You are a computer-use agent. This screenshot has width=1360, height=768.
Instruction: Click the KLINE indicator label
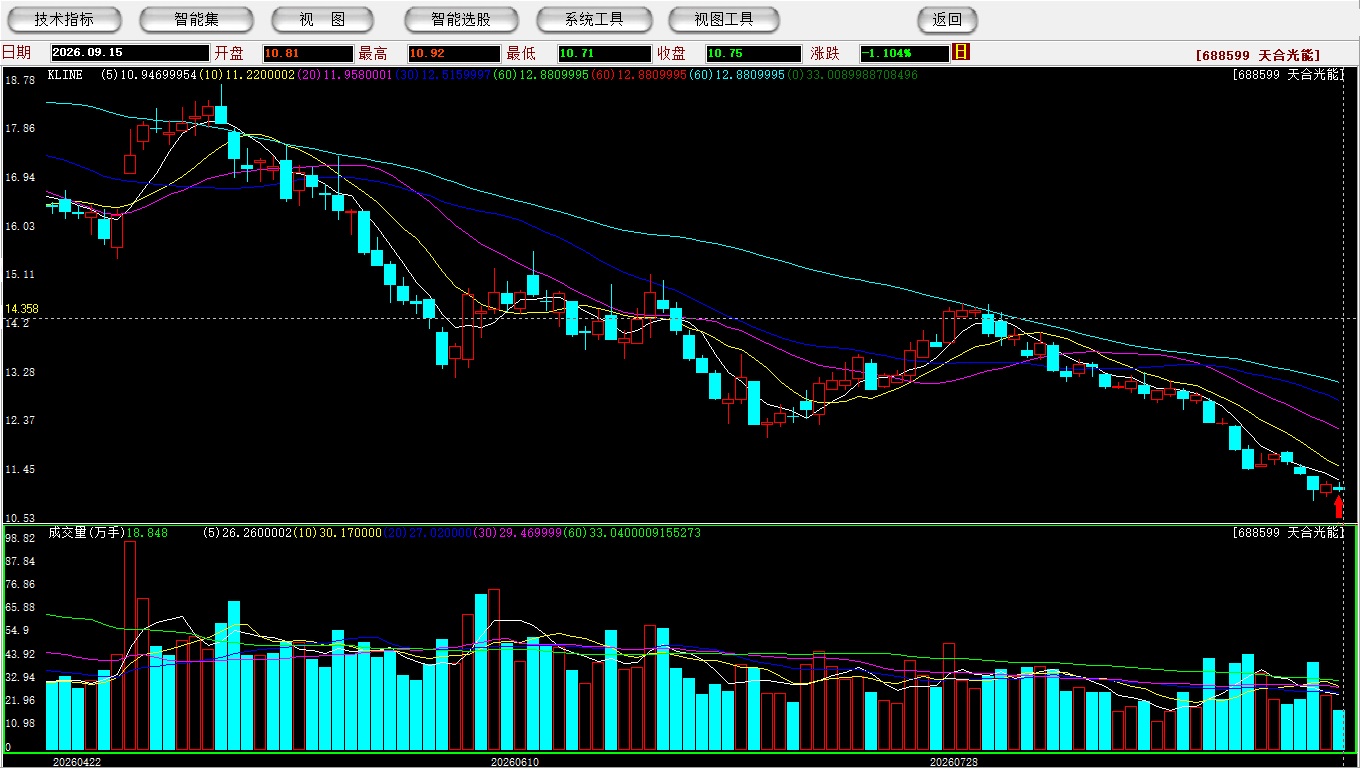point(65,75)
